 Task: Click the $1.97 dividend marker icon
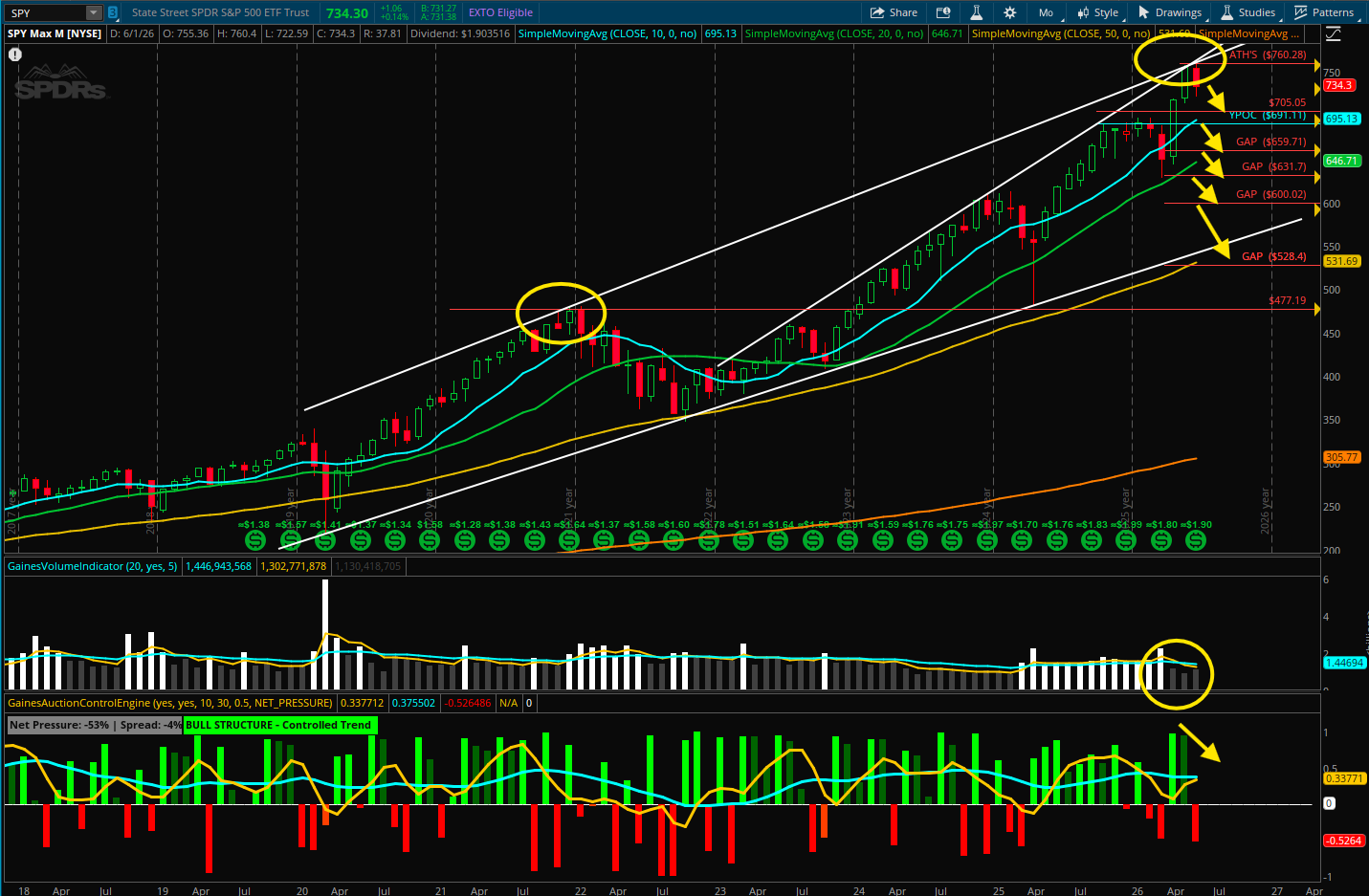[987, 540]
